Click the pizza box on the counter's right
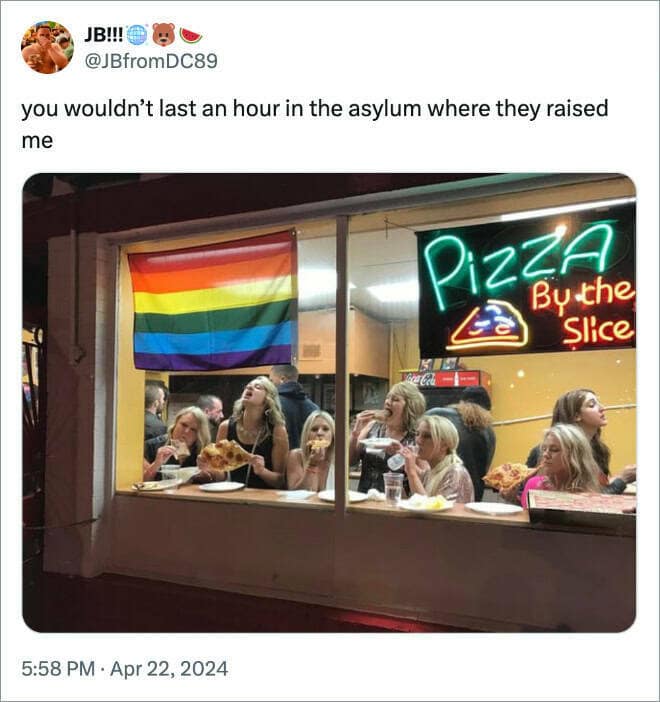Image resolution: width=660 pixels, height=702 pixels. [x=582, y=507]
